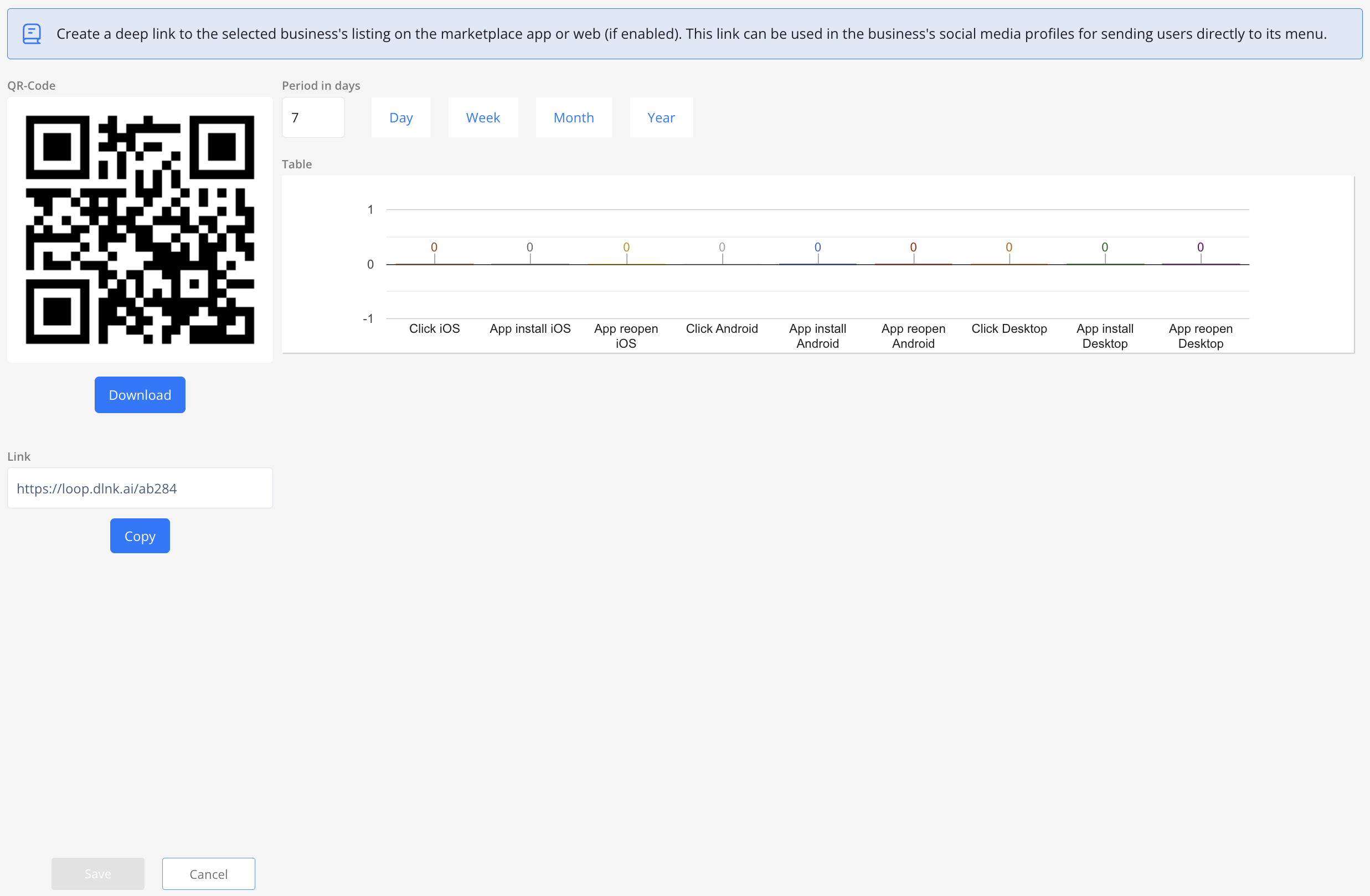
Task: Click the App install Desktop value marker
Action: (x=1104, y=248)
